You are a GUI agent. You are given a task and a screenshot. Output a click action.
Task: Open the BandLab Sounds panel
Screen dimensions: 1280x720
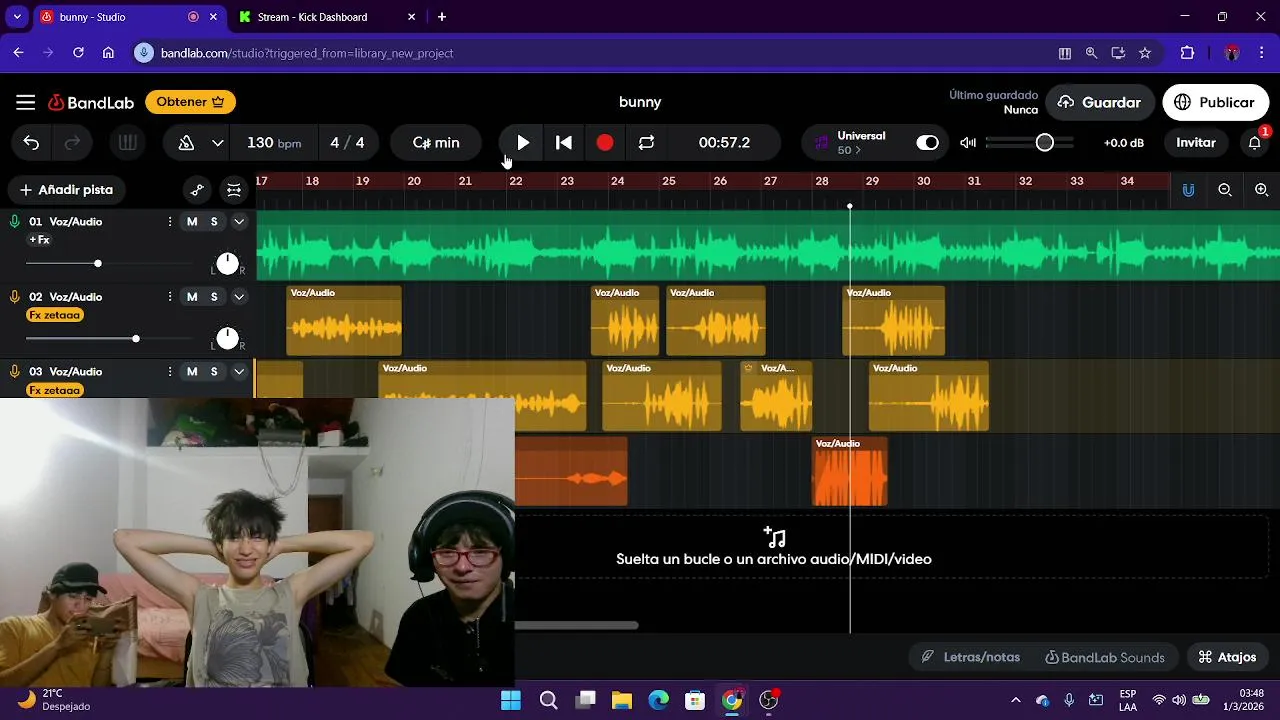click(1104, 657)
